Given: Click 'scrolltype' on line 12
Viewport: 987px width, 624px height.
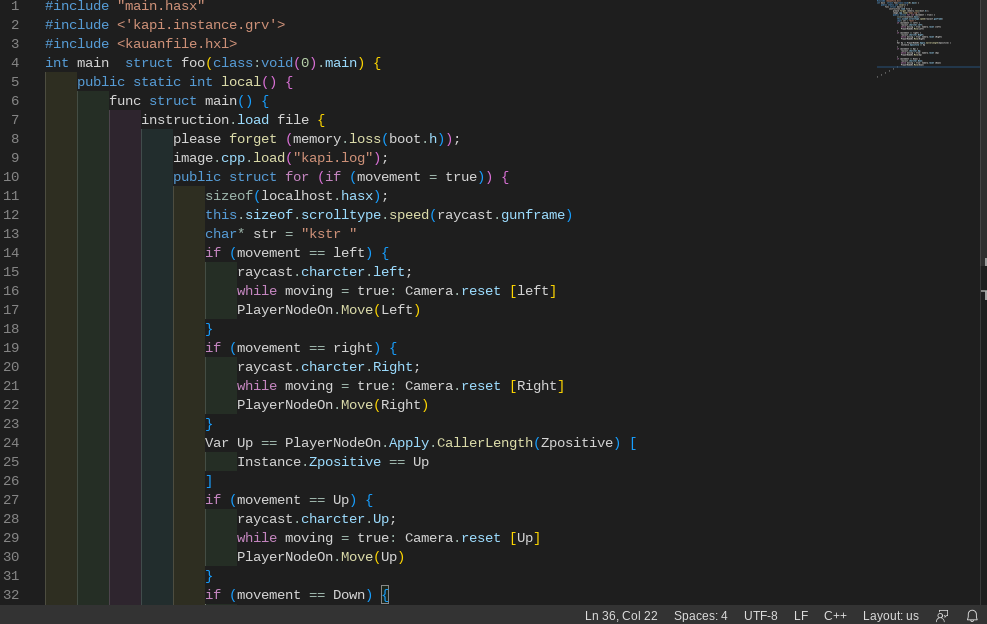Looking at the screenshot, I should (x=341, y=215).
